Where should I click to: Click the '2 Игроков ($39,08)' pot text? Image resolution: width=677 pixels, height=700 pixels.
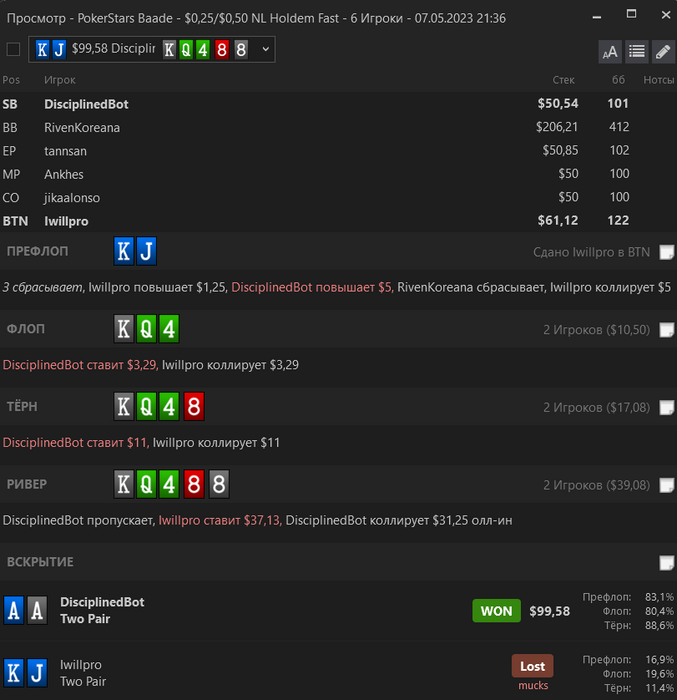tap(596, 485)
